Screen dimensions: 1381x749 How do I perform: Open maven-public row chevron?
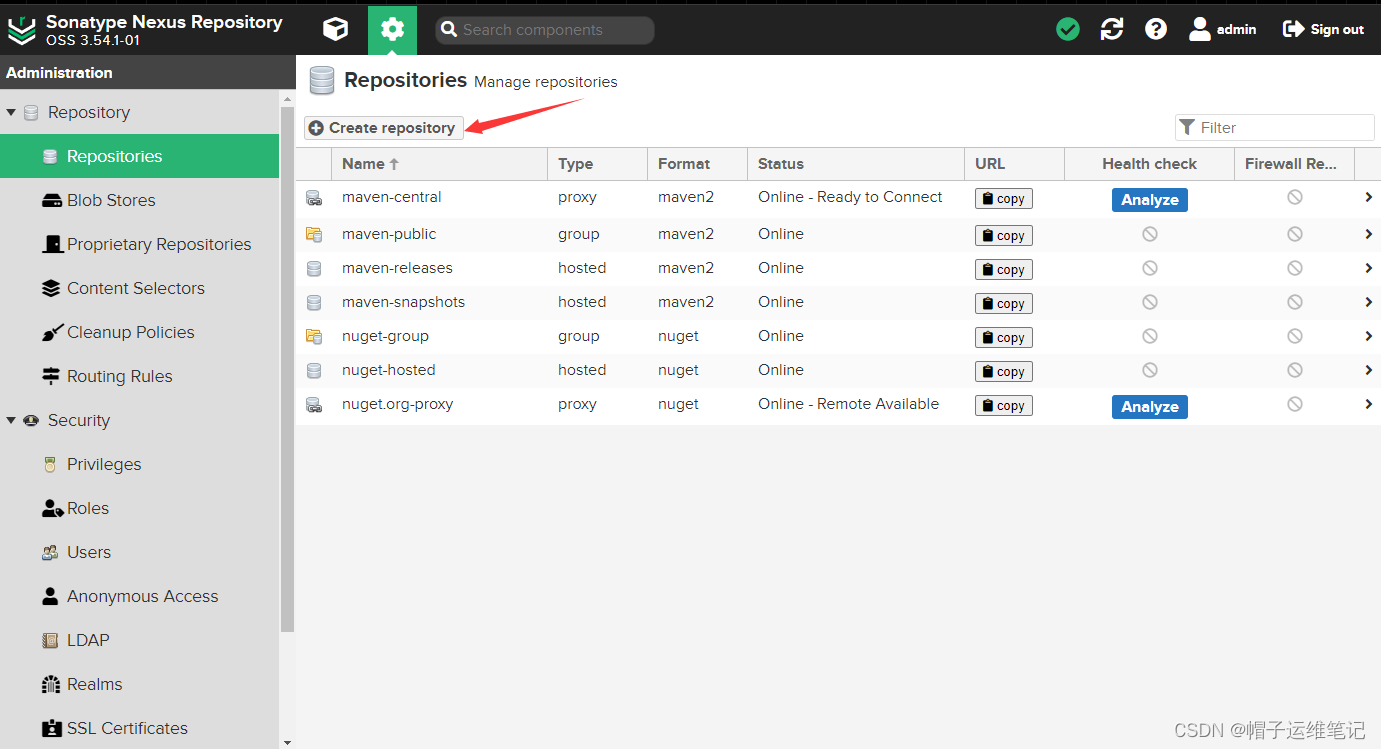(1368, 234)
